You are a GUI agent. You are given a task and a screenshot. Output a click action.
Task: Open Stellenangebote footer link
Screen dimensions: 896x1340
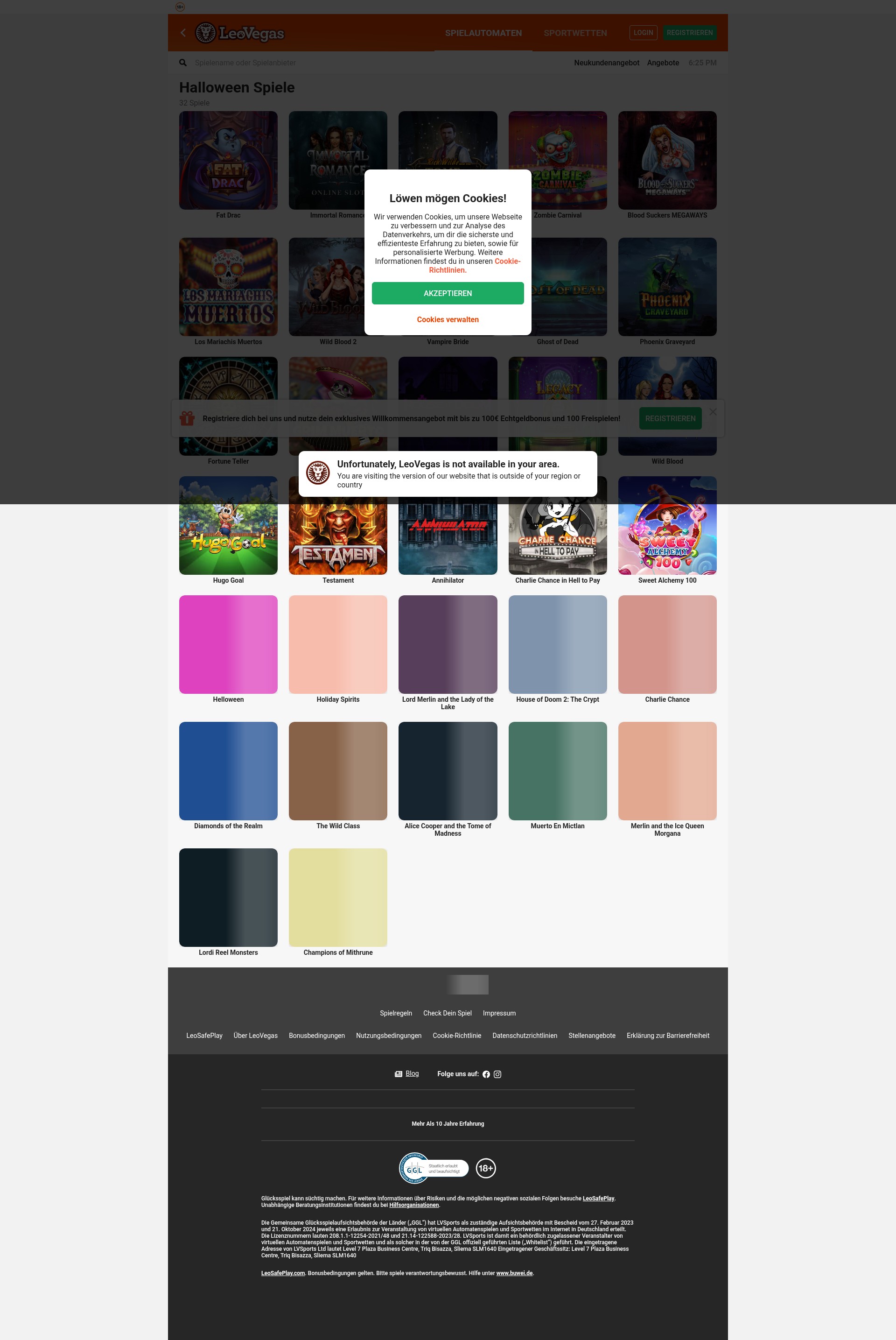click(592, 1035)
